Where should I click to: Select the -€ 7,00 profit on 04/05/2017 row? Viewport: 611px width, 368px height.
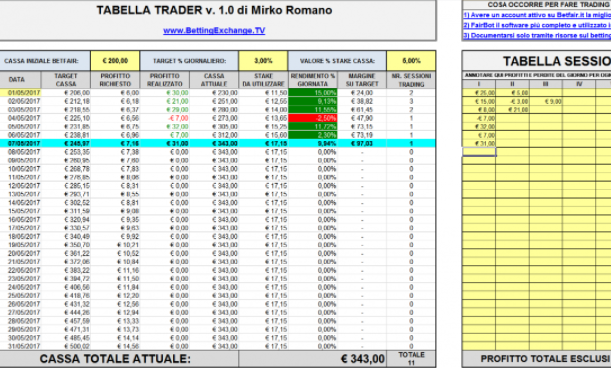click(164, 118)
